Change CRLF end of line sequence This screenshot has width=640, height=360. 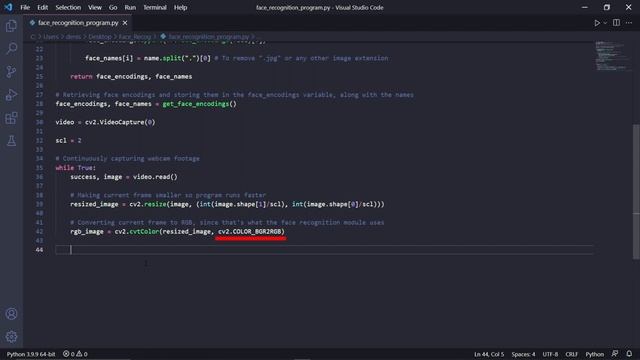[x=571, y=354]
